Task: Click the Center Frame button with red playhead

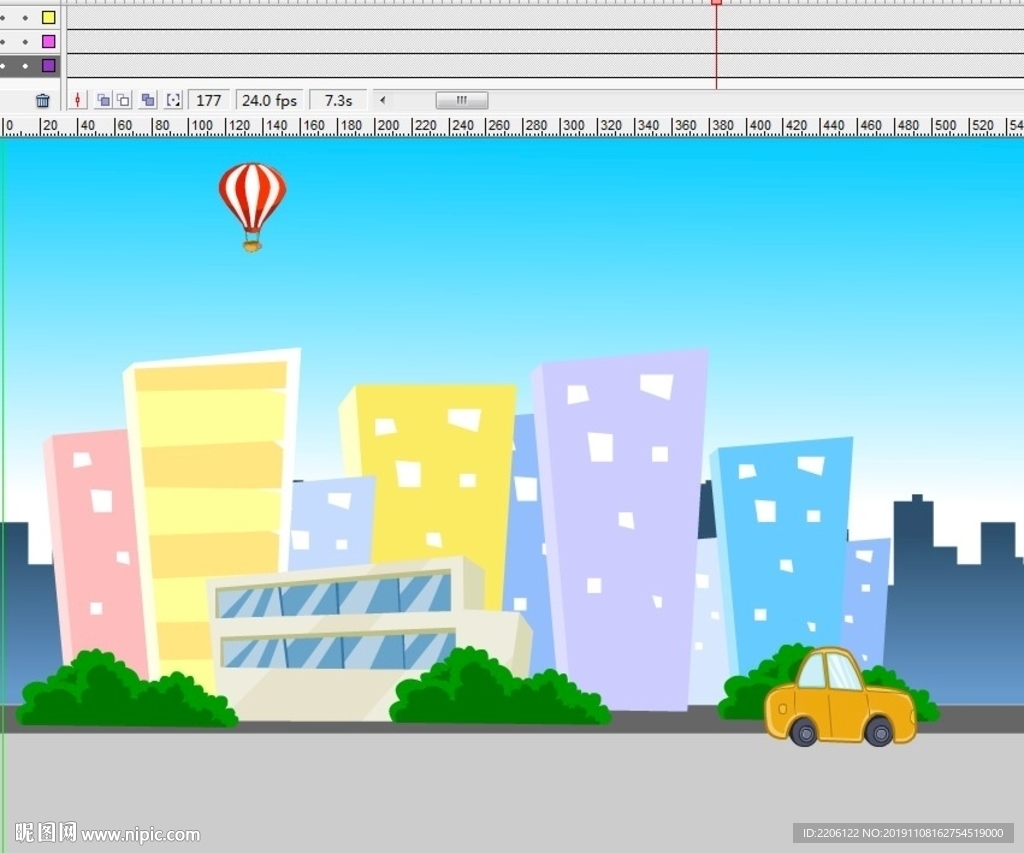Action: (x=78, y=100)
